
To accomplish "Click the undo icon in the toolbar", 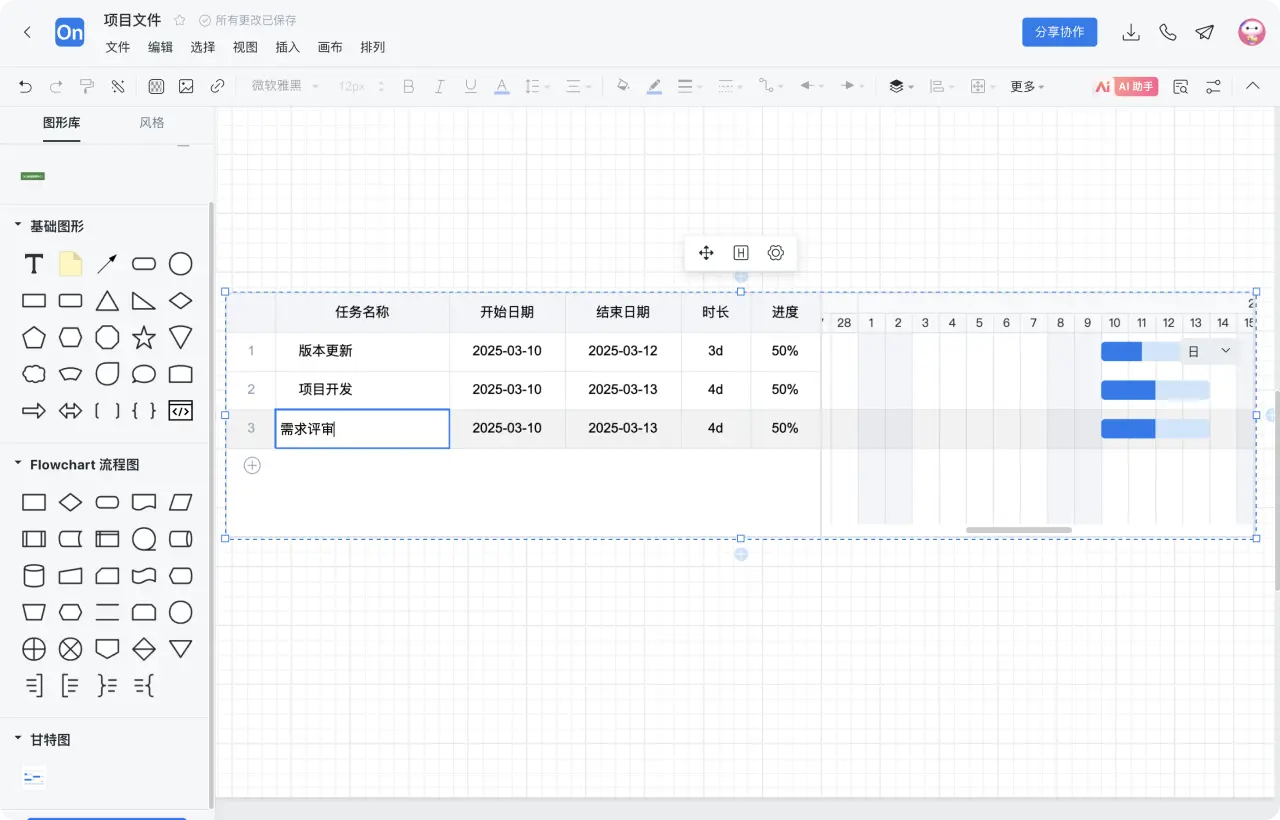I will 25,86.
